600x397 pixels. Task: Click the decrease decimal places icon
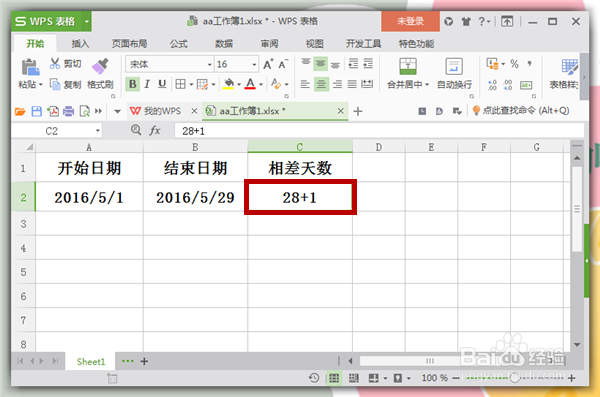click(508, 85)
